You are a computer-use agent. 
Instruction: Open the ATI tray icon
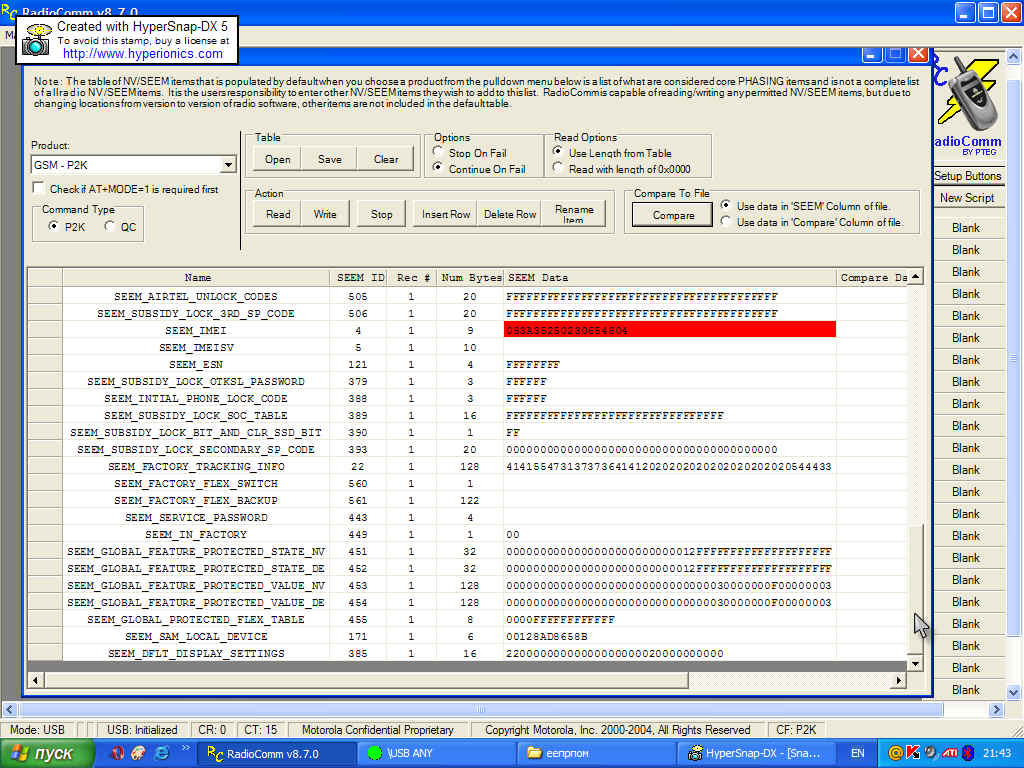[x=949, y=754]
